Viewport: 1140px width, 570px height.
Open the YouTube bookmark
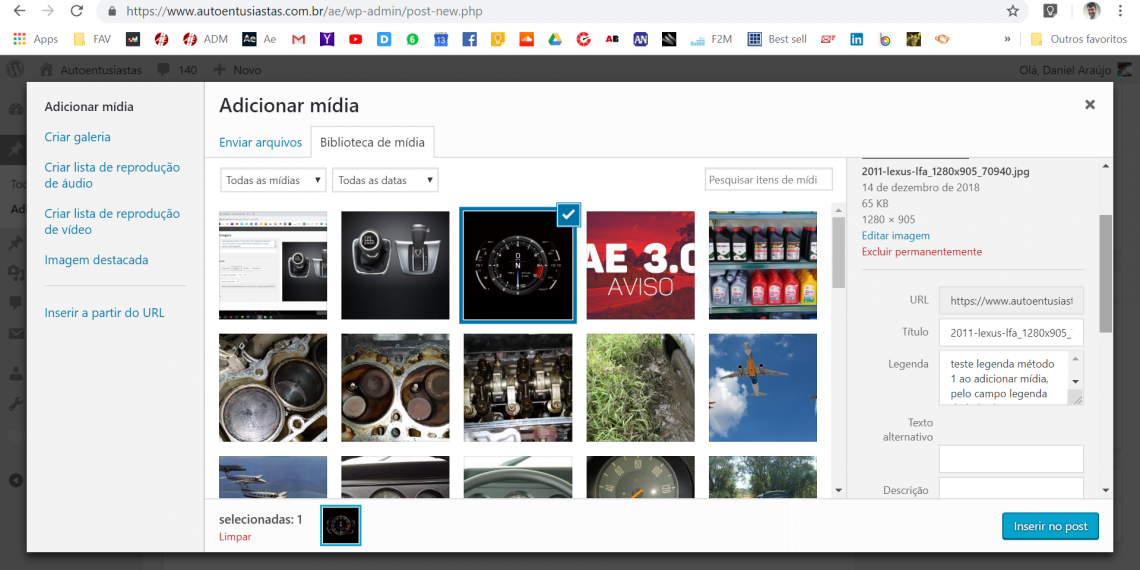coord(355,39)
